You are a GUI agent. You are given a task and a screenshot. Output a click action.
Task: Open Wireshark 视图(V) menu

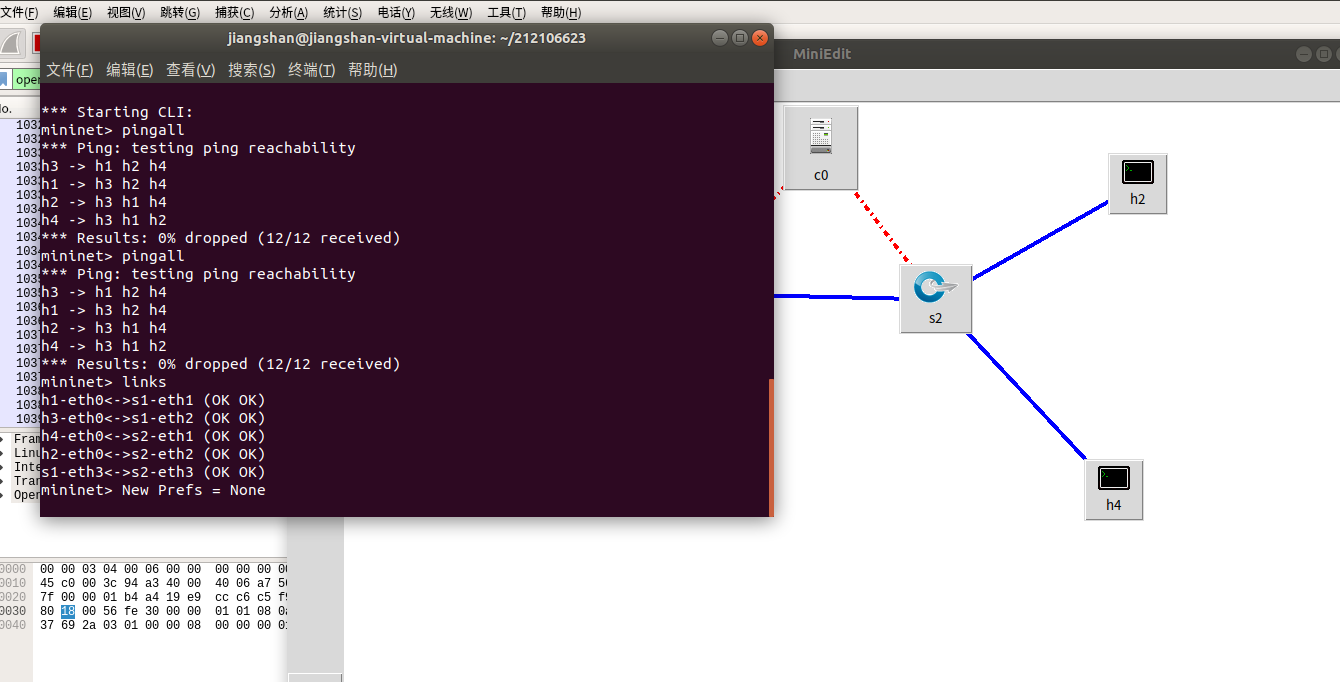[126, 12]
